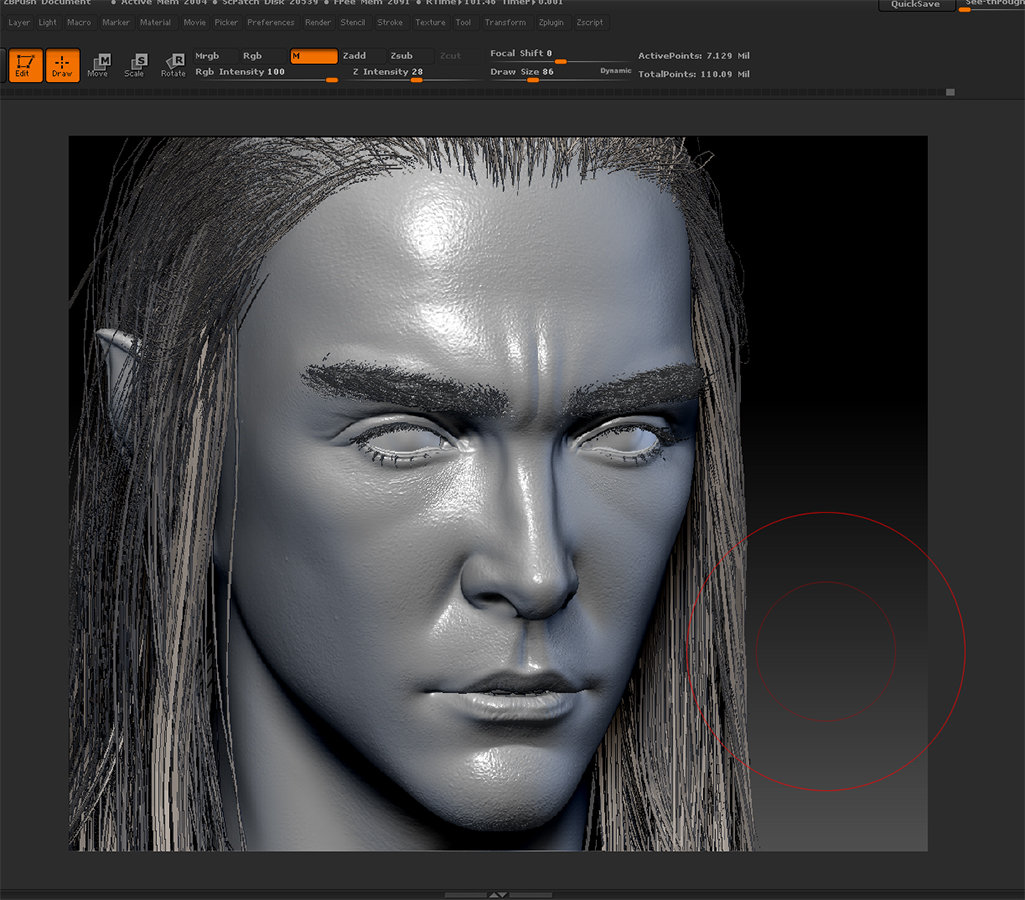Image resolution: width=1025 pixels, height=900 pixels.
Task: Click the bottom horizontal scrollbar
Action: click(x=500, y=894)
